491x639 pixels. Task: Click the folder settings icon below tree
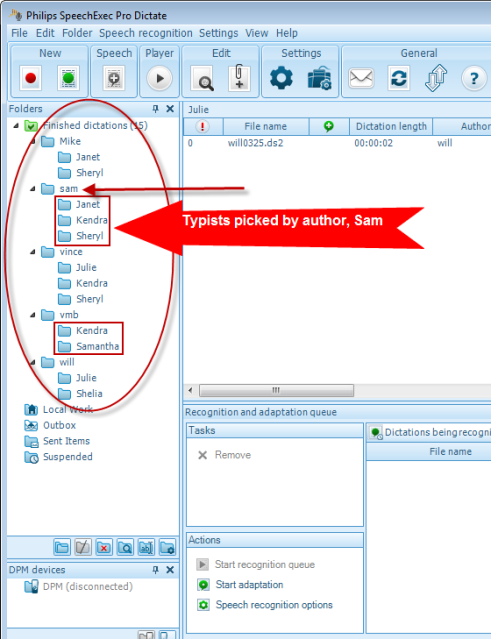pyautogui.click(x=167, y=547)
